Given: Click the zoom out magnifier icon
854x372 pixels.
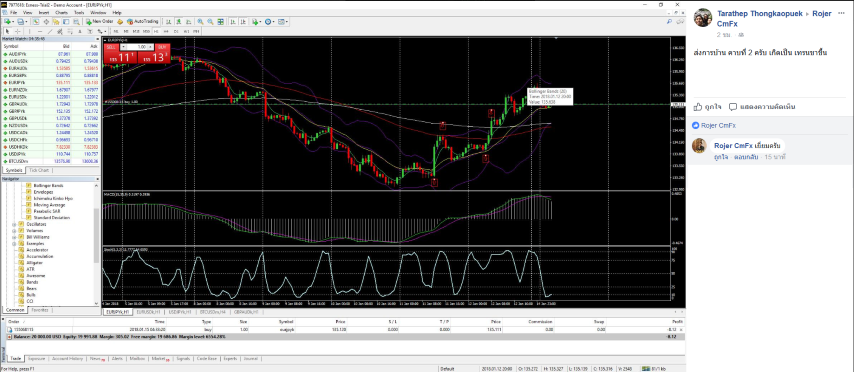Looking at the screenshot, I should (x=210, y=21).
